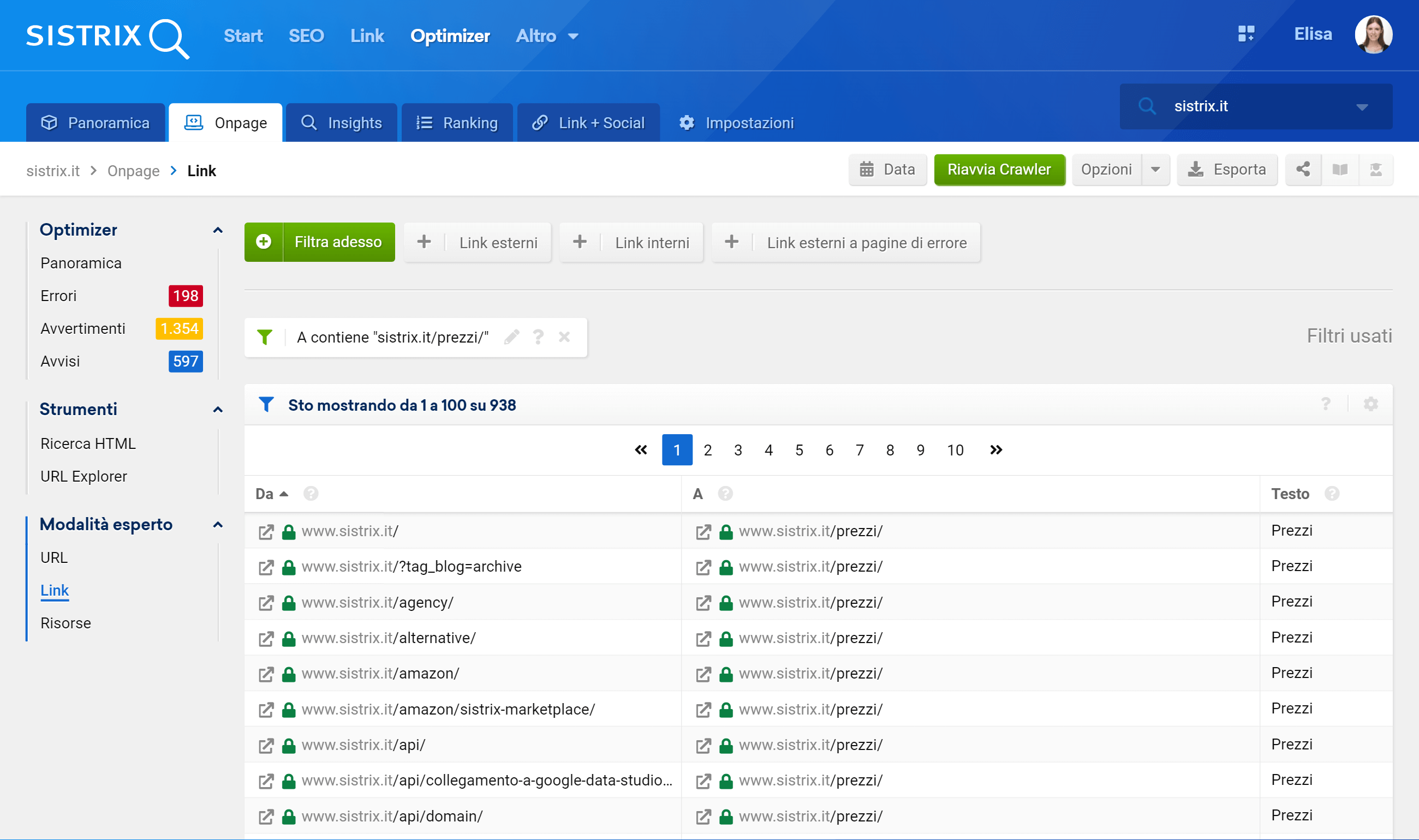Expand the sistrix.it project selector
This screenshot has width=1419, height=840.
point(1362,106)
